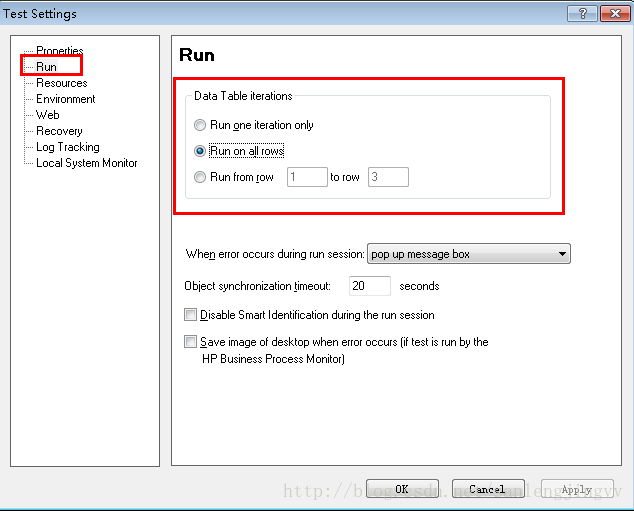Go to Resources settings page
The width and height of the screenshot is (634, 511).
tap(61, 83)
